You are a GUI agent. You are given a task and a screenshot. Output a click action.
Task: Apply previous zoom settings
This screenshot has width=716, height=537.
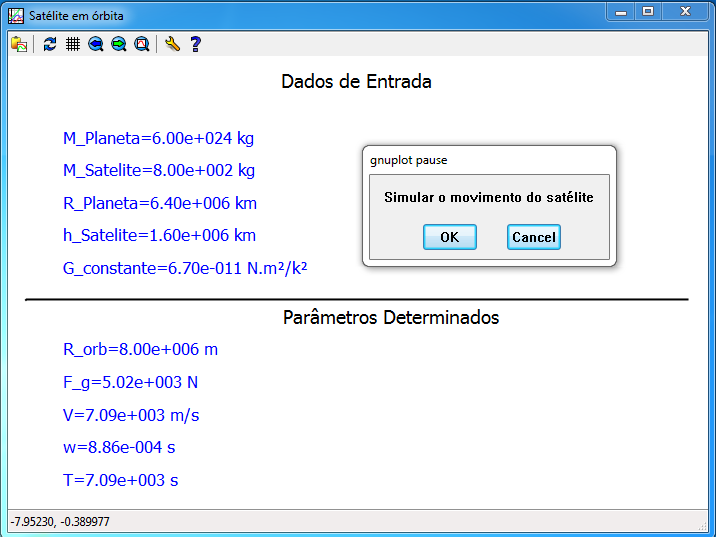[96, 44]
